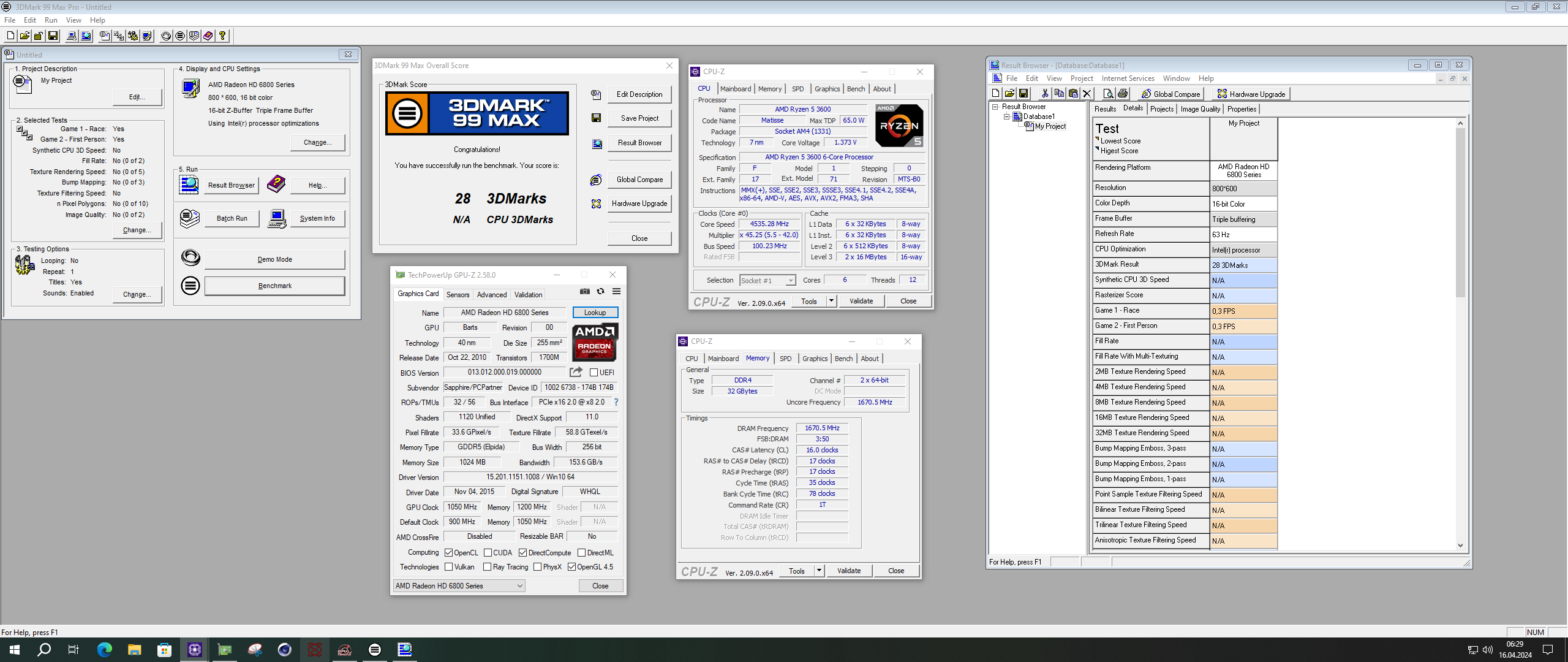Viewport: 1568px width, 662px height.
Task: Open Microsoft Edge from the taskbar
Action: [x=105, y=650]
